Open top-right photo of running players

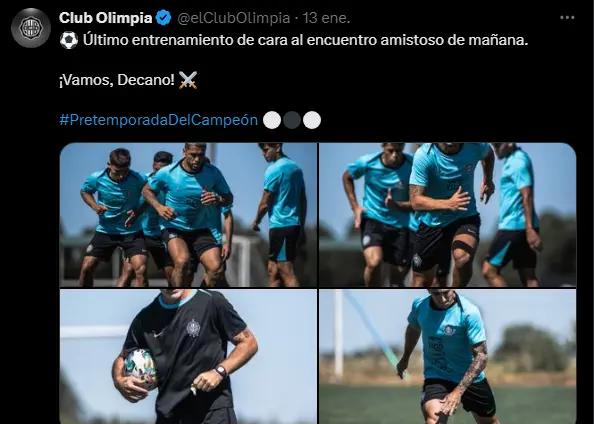tap(448, 214)
